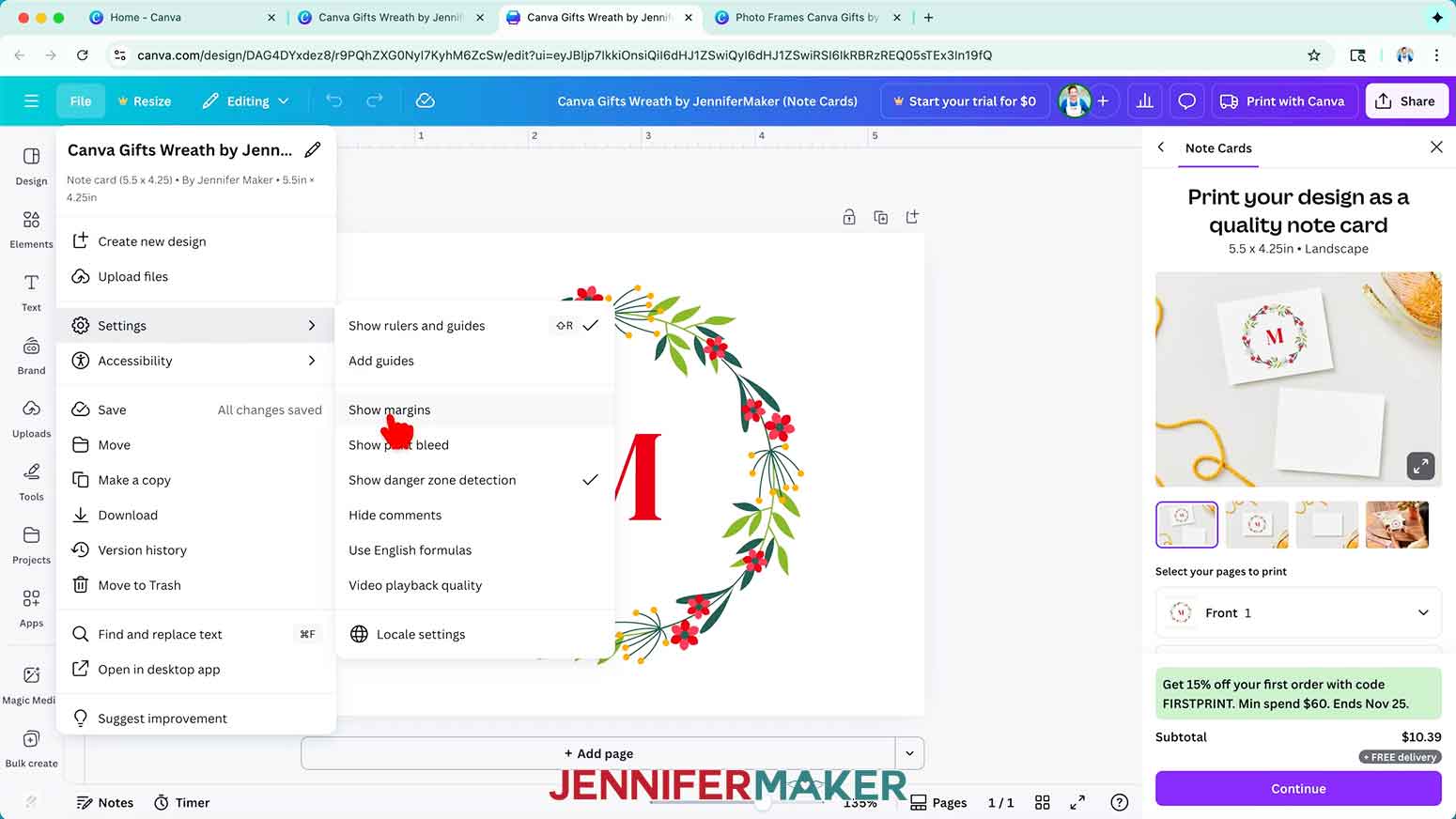Choose Move to Trash
This screenshot has height=819, width=1456.
(195, 585)
